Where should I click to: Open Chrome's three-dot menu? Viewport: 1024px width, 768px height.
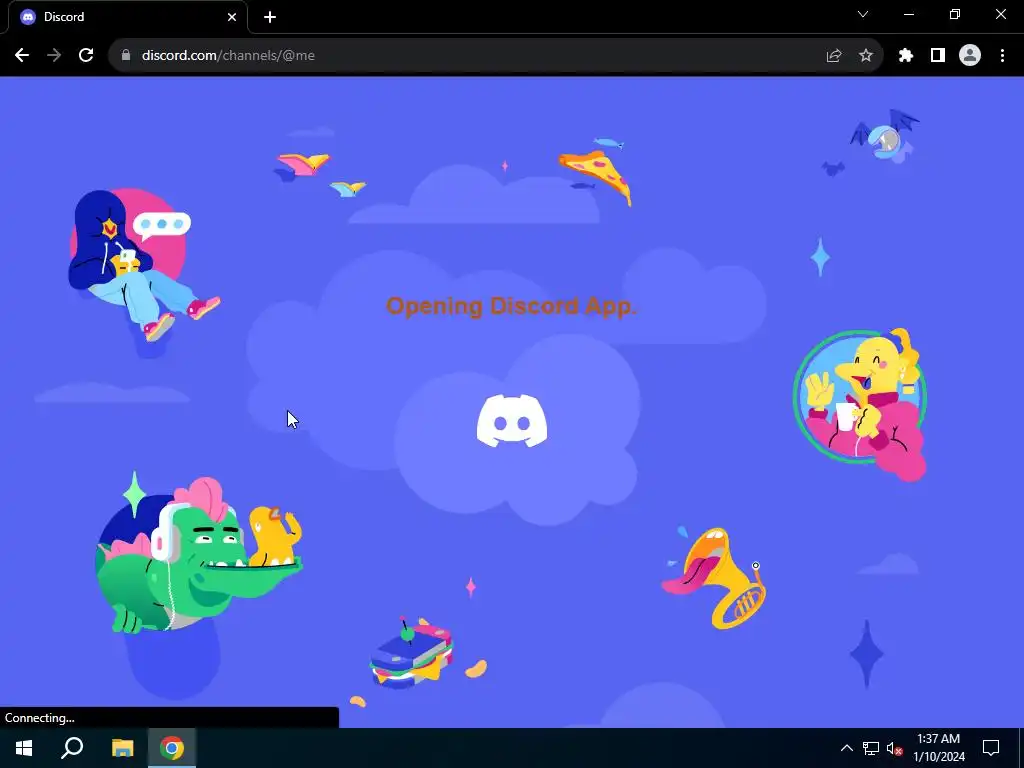point(1002,56)
